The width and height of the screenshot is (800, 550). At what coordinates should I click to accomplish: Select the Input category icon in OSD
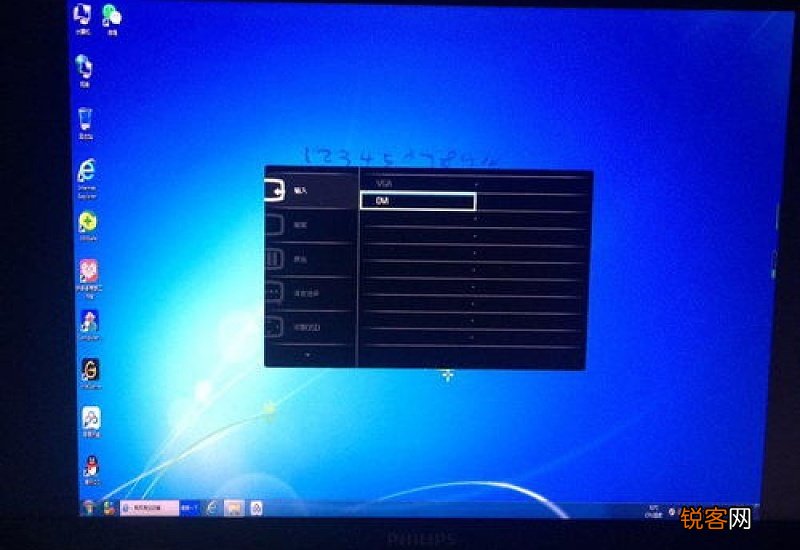click(x=274, y=190)
